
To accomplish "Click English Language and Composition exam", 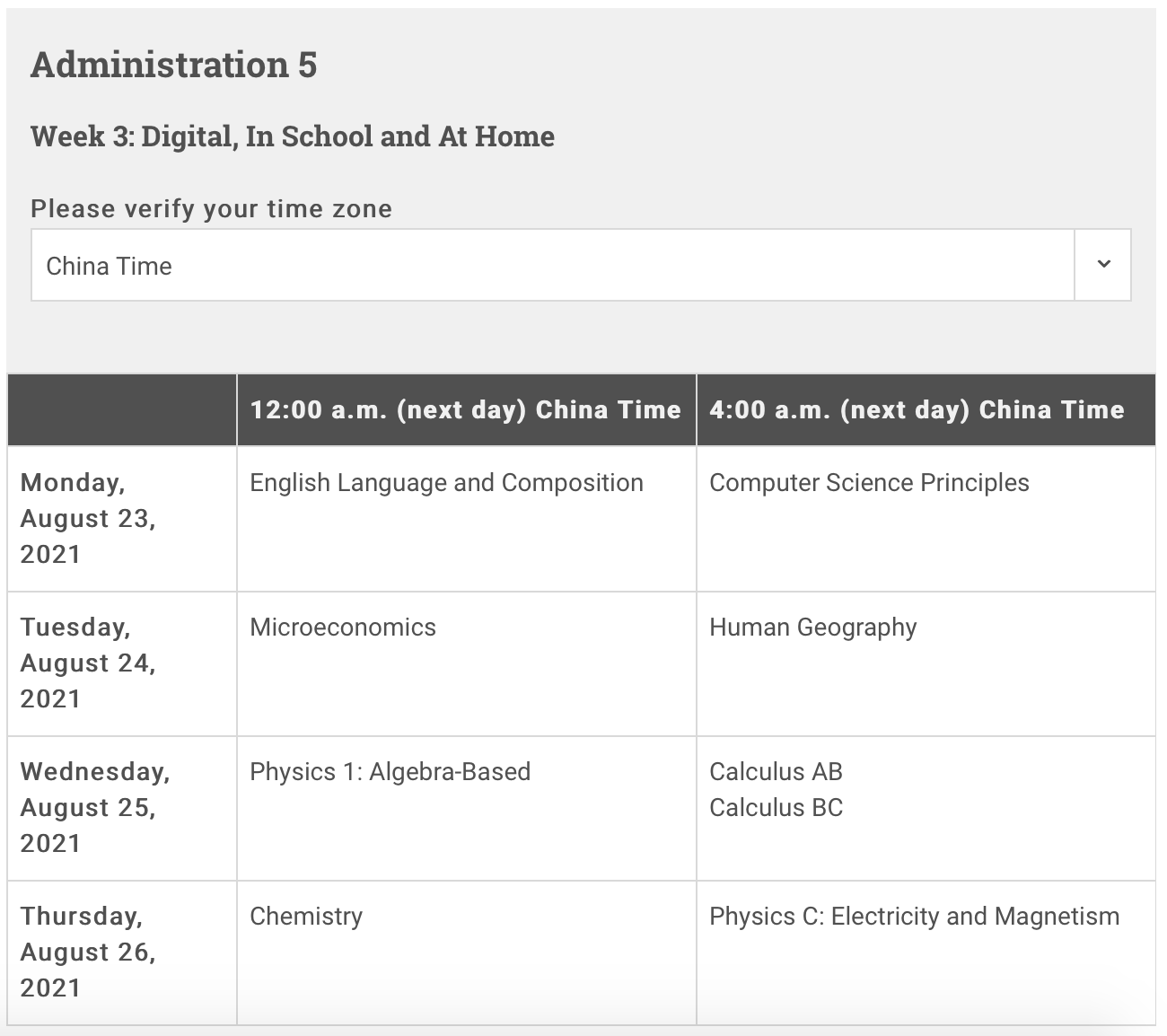I will (x=446, y=483).
